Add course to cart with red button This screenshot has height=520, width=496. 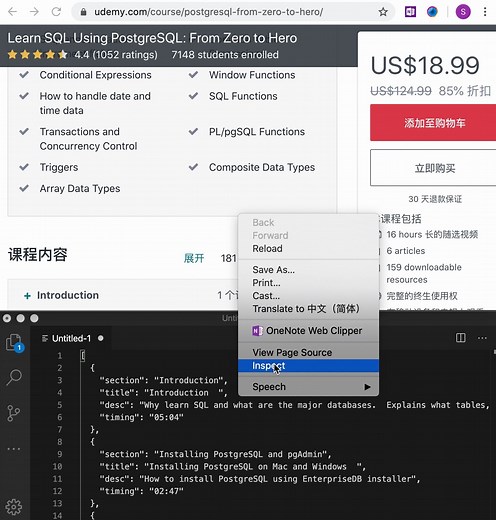coord(433,123)
